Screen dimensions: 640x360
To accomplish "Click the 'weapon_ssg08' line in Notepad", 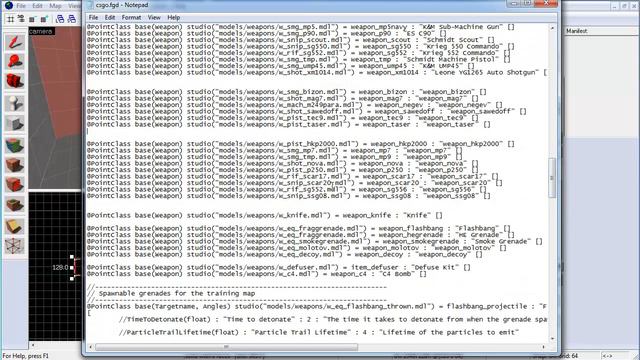I will pyautogui.click(x=289, y=196).
